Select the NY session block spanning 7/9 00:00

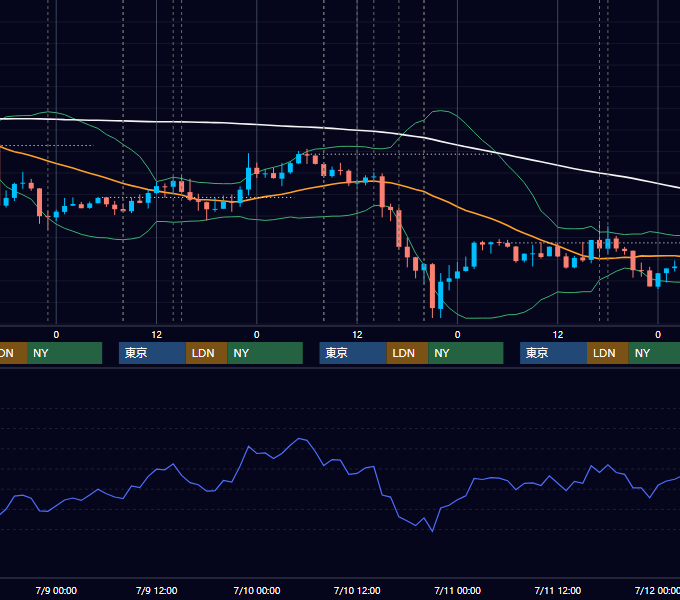click(64, 353)
